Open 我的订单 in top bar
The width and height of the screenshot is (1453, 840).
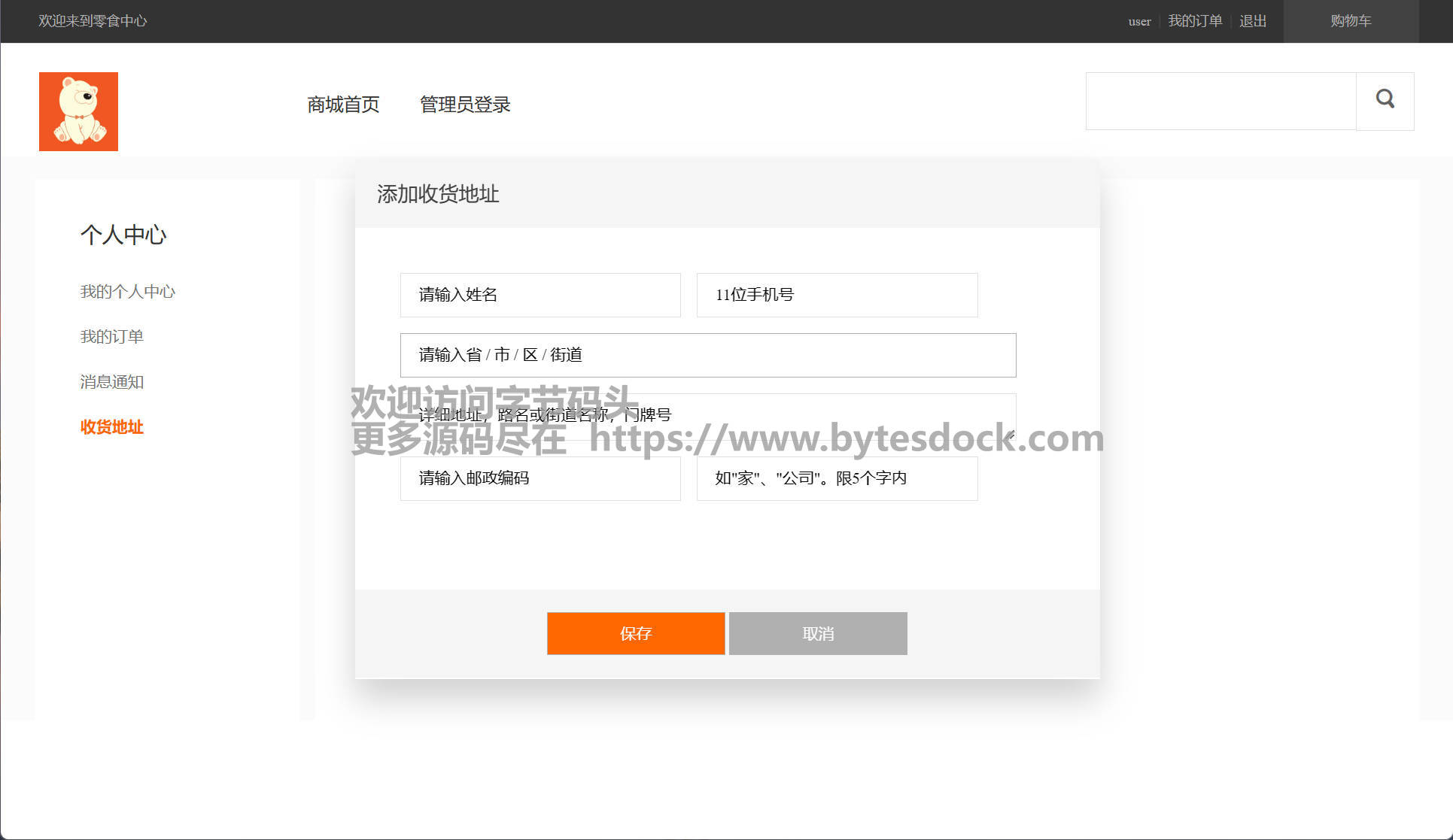pyautogui.click(x=1194, y=21)
